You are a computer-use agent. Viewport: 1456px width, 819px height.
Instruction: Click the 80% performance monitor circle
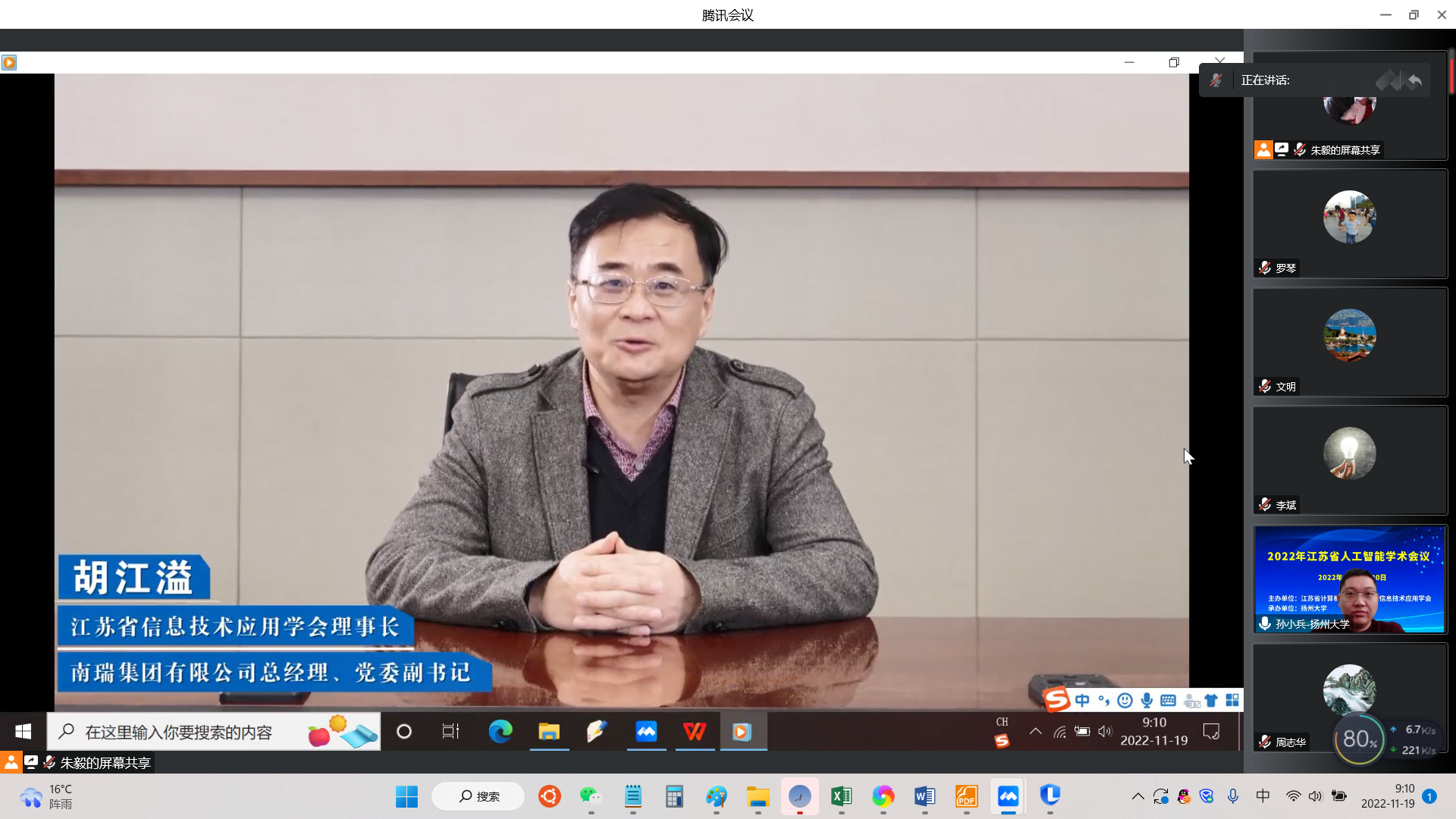point(1359,739)
